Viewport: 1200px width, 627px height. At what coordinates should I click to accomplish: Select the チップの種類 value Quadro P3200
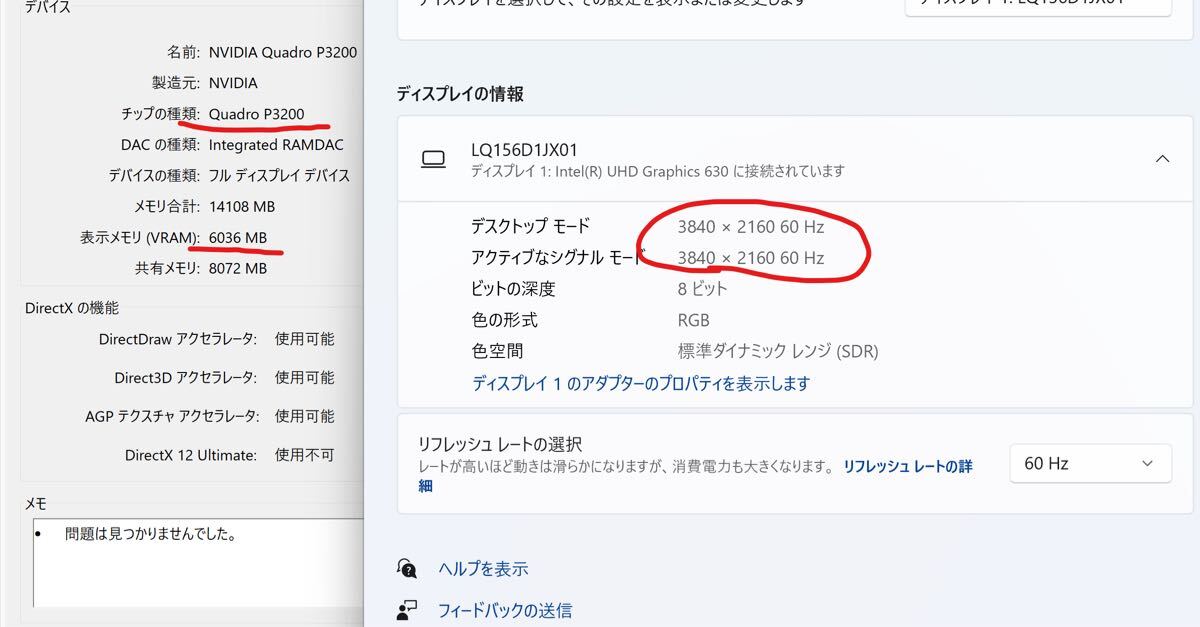point(256,114)
